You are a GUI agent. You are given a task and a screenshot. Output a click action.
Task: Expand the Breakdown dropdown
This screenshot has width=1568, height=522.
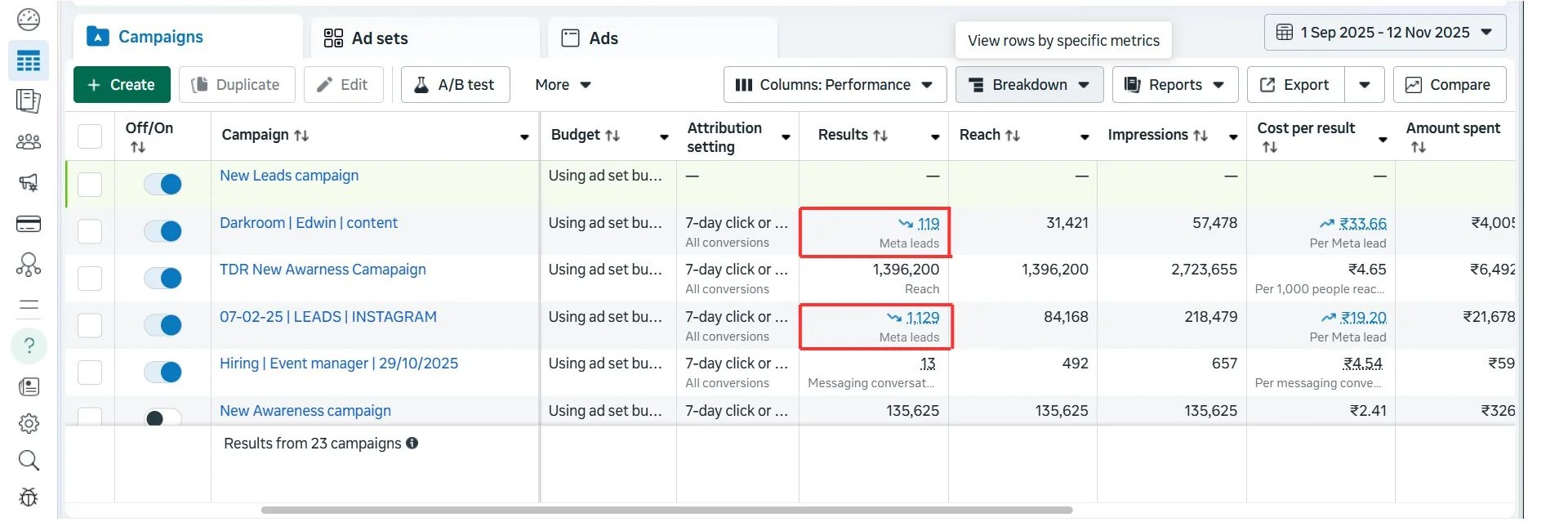(1029, 85)
